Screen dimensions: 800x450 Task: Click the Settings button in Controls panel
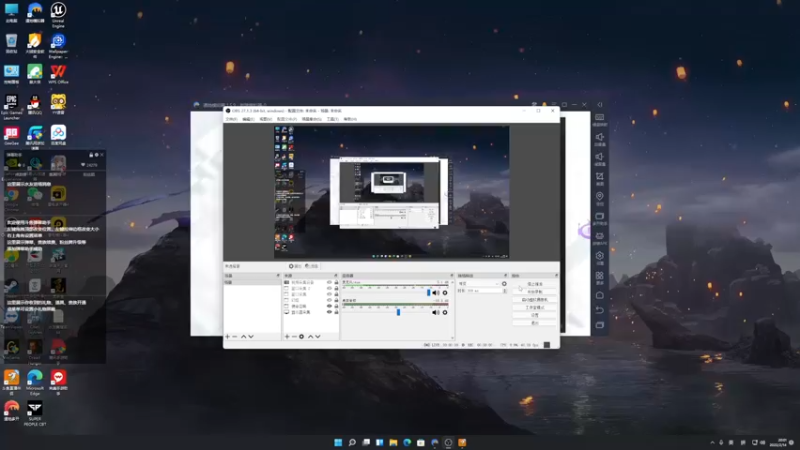[x=535, y=315]
